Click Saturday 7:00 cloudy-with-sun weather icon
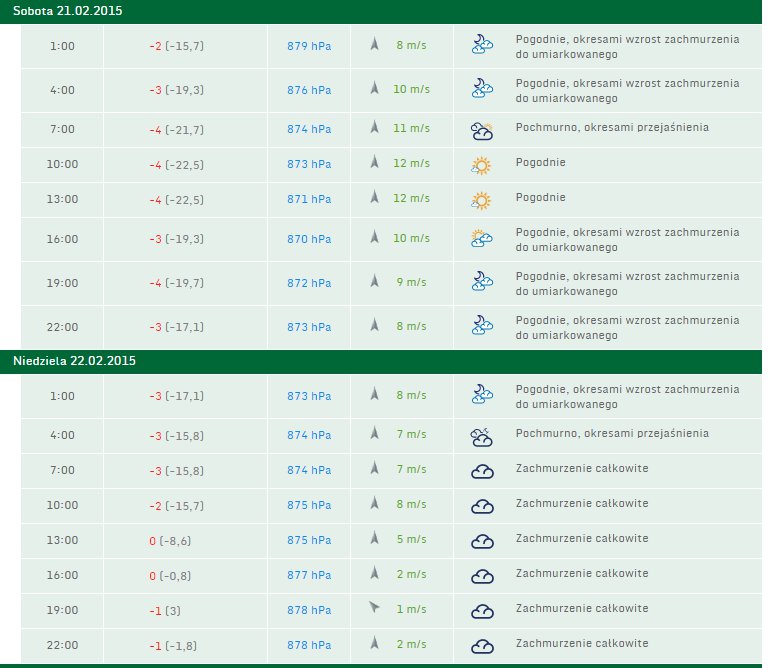 click(482, 131)
